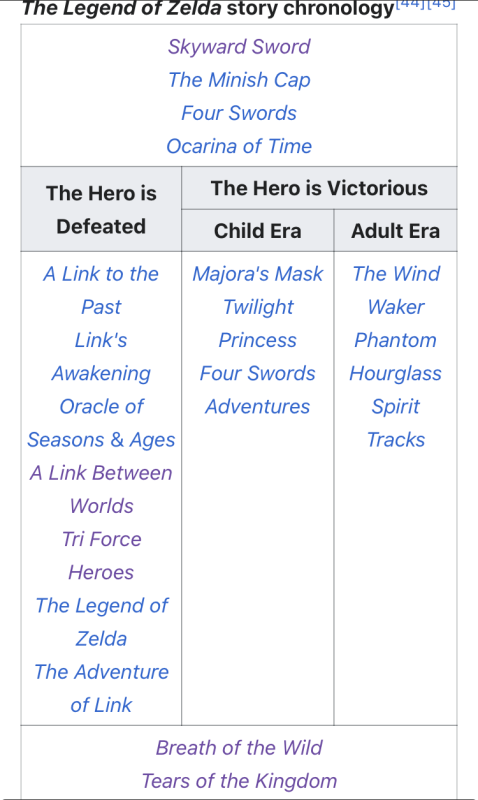Click The Legend of Zelda game link
The width and height of the screenshot is (478, 800).
point(101,621)
